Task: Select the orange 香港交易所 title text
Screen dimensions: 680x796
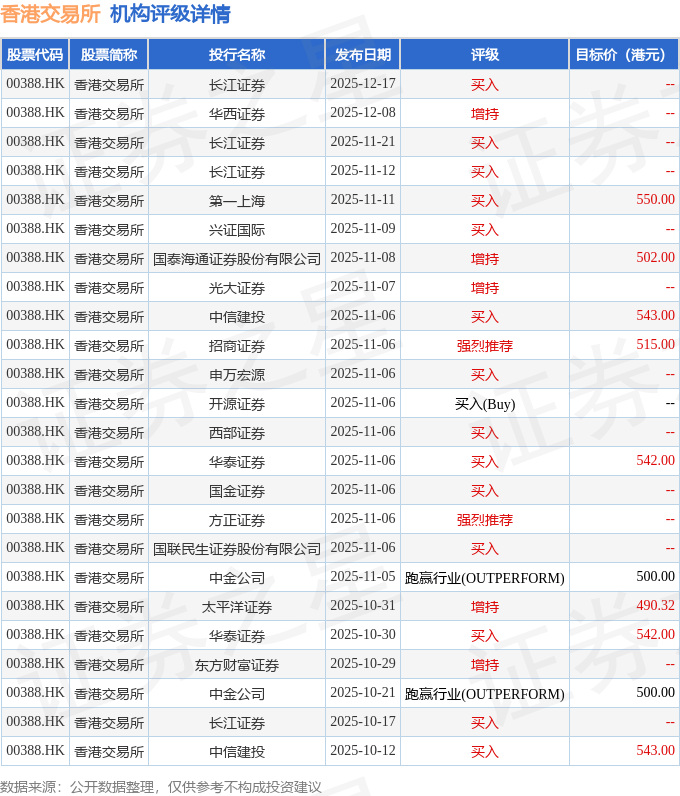Action: 50,14
